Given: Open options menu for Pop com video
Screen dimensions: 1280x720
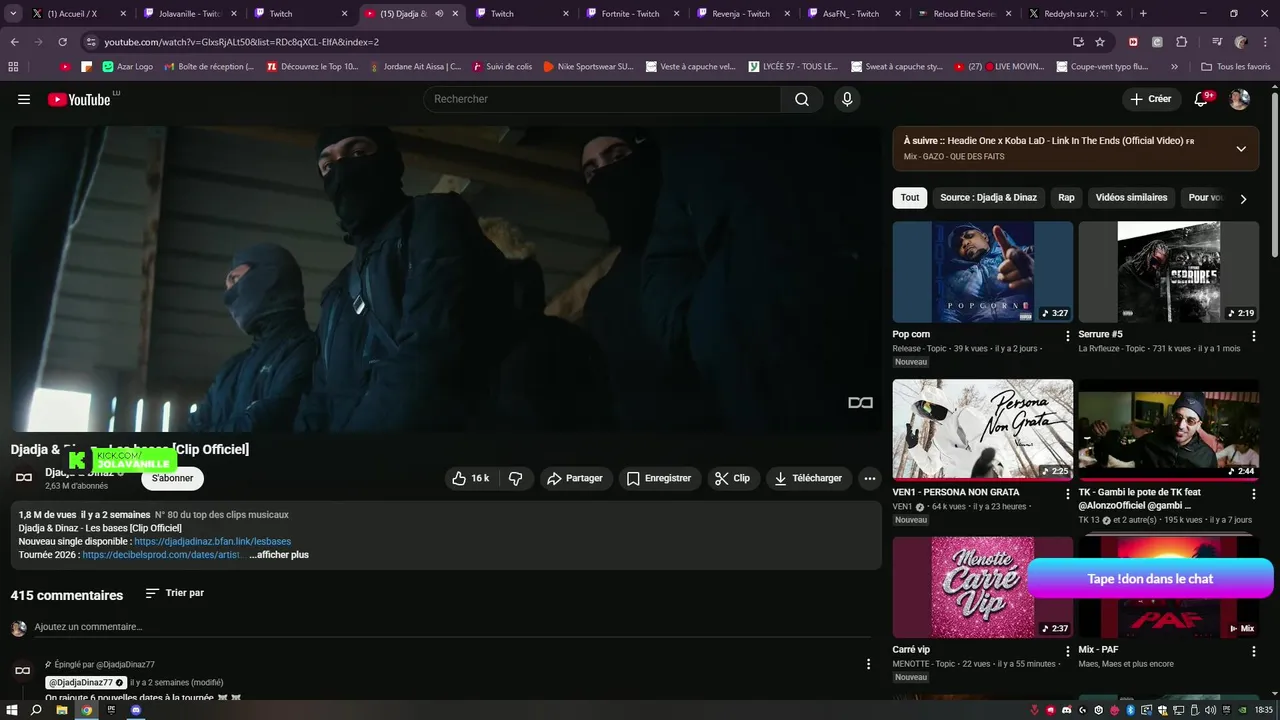Looking at the screenshot, I should pos(1067,336).
